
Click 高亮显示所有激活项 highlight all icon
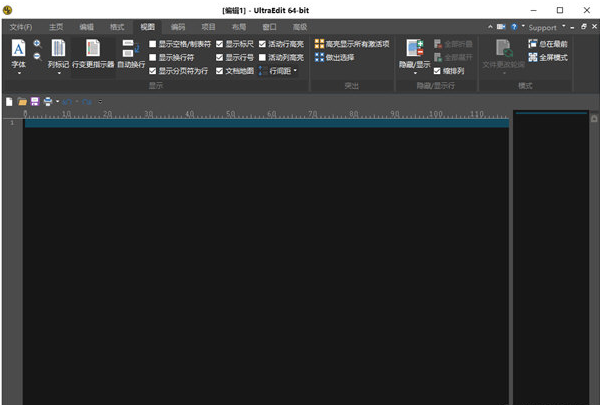tap(319, 44)
